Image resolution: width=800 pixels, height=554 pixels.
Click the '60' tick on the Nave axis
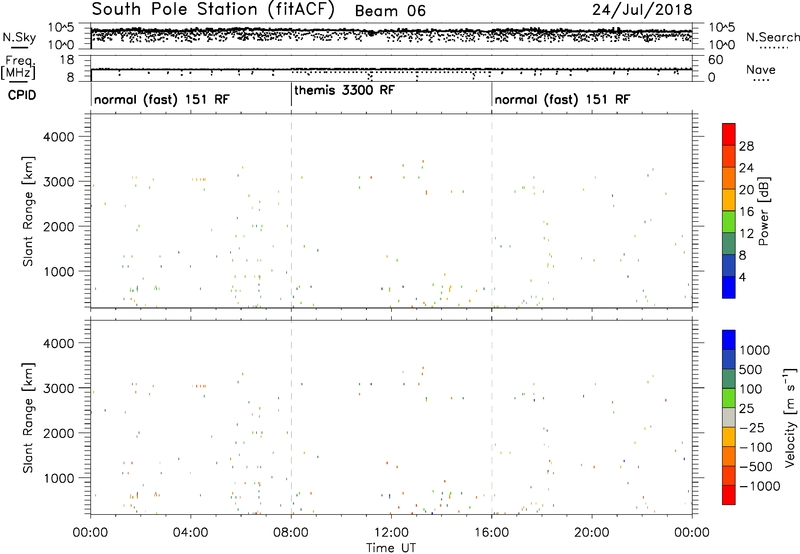[x=716, y=60]
